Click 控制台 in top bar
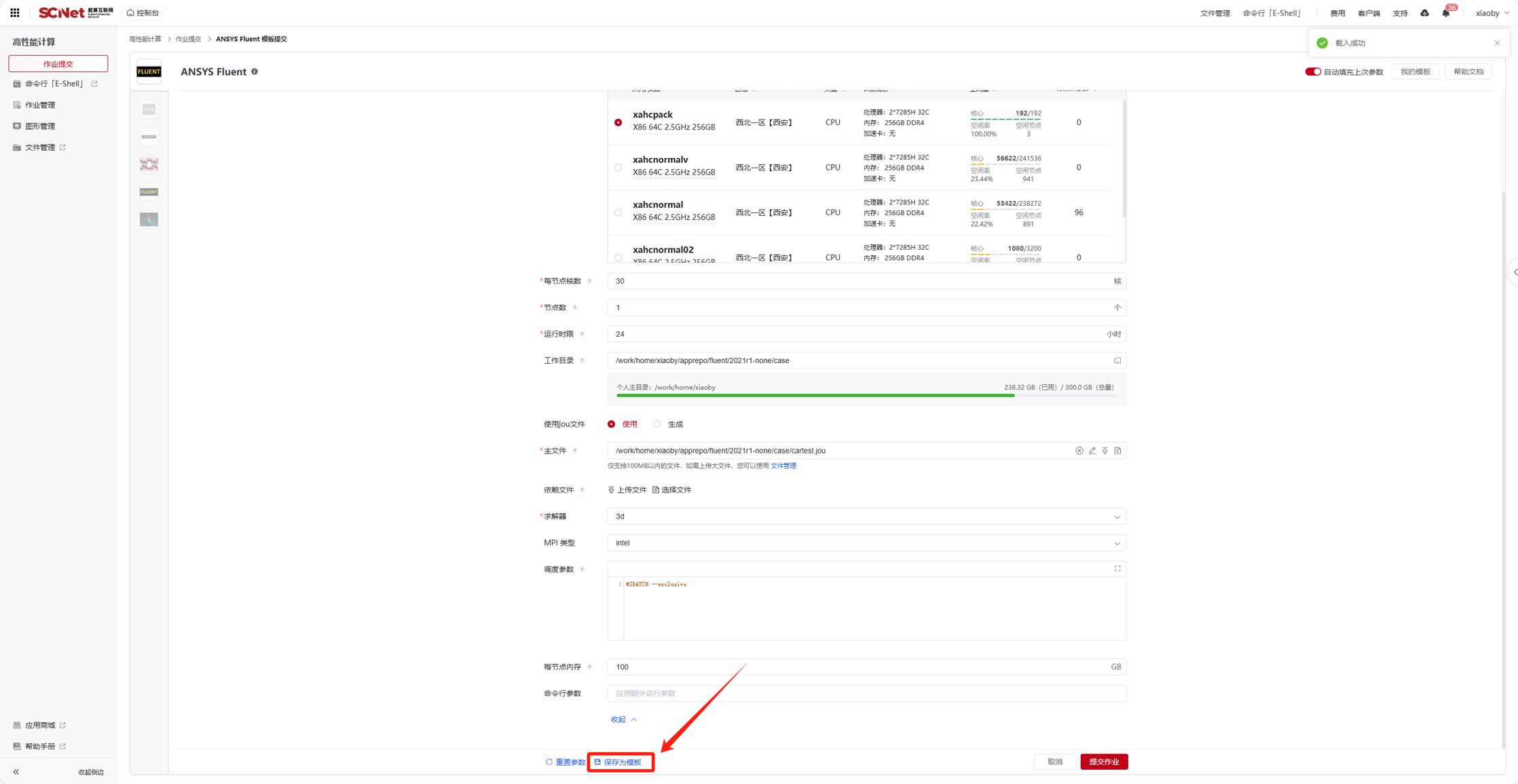 click(x=143, y=13)
